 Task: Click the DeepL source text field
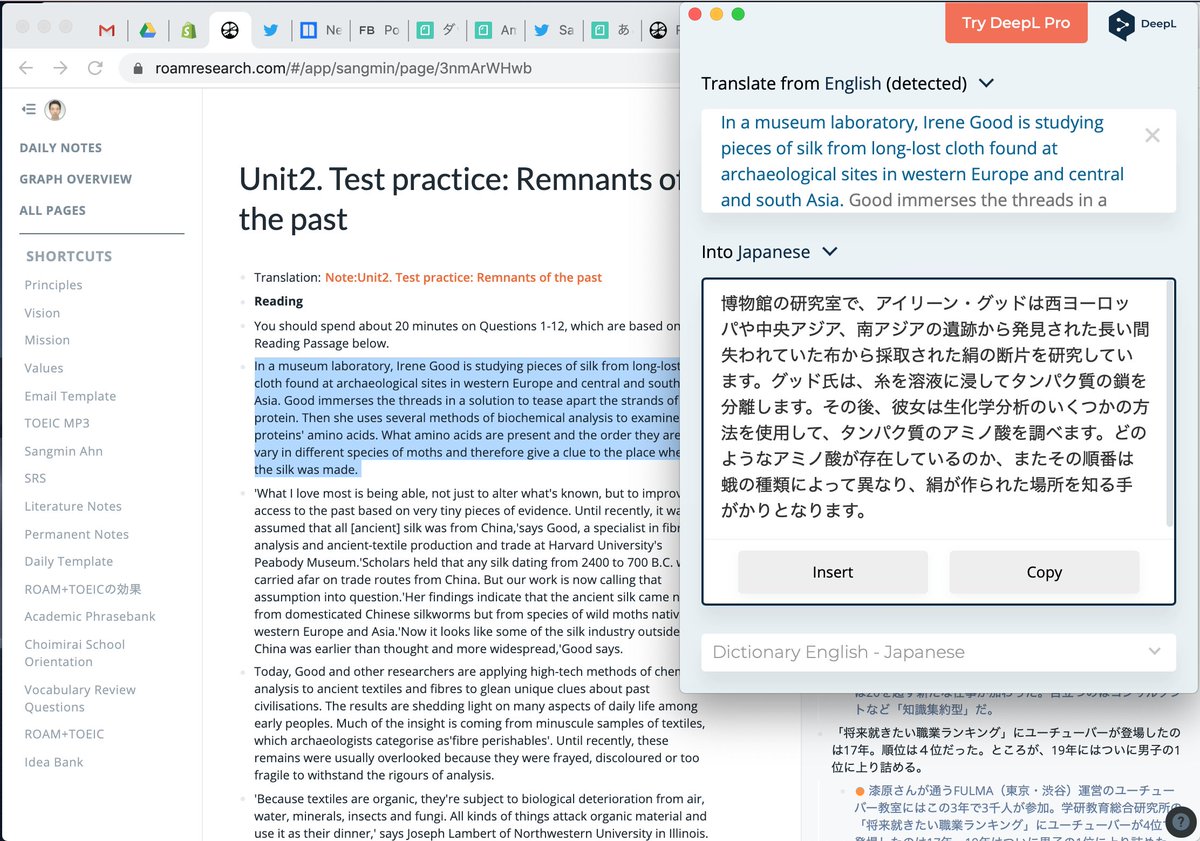938,161
